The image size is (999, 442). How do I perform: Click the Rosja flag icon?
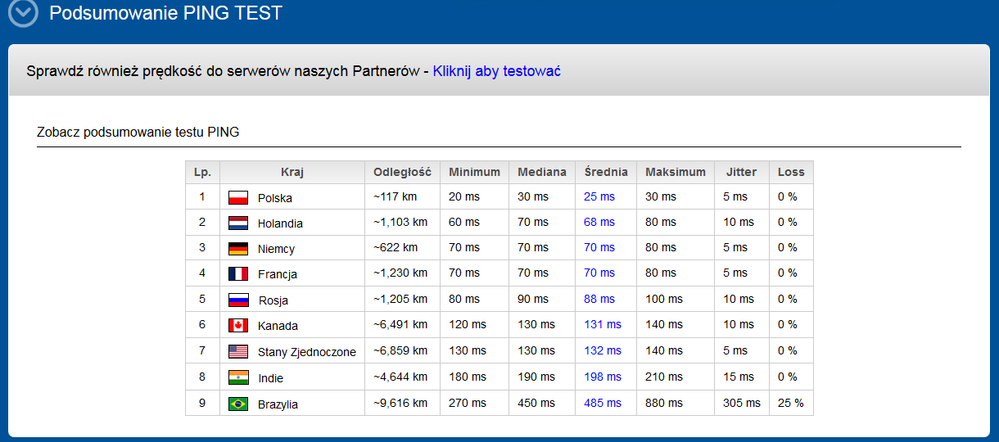(x=238, y=300)
